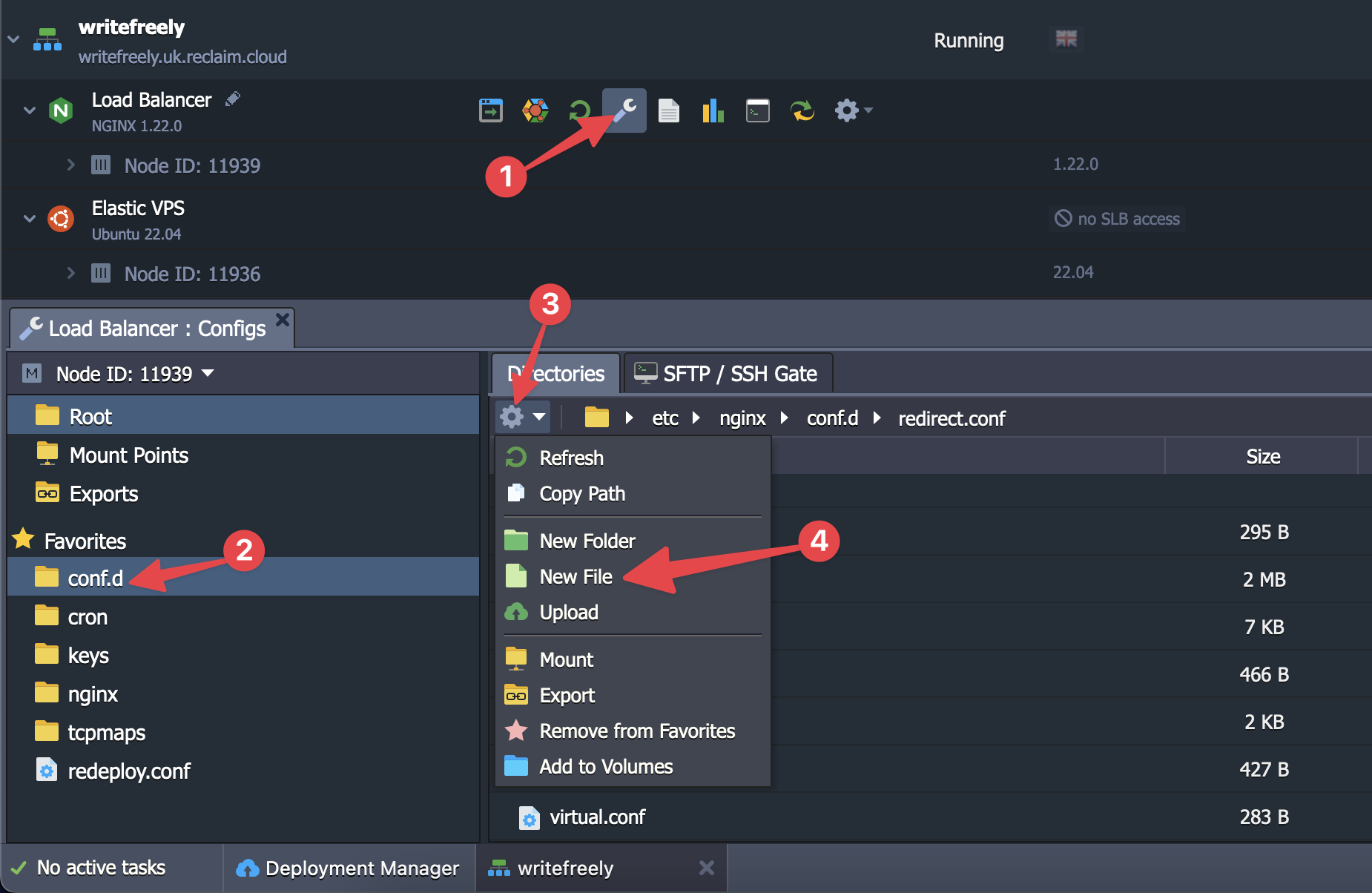Collapse the writefreely environment chevron

pos(13,39)
